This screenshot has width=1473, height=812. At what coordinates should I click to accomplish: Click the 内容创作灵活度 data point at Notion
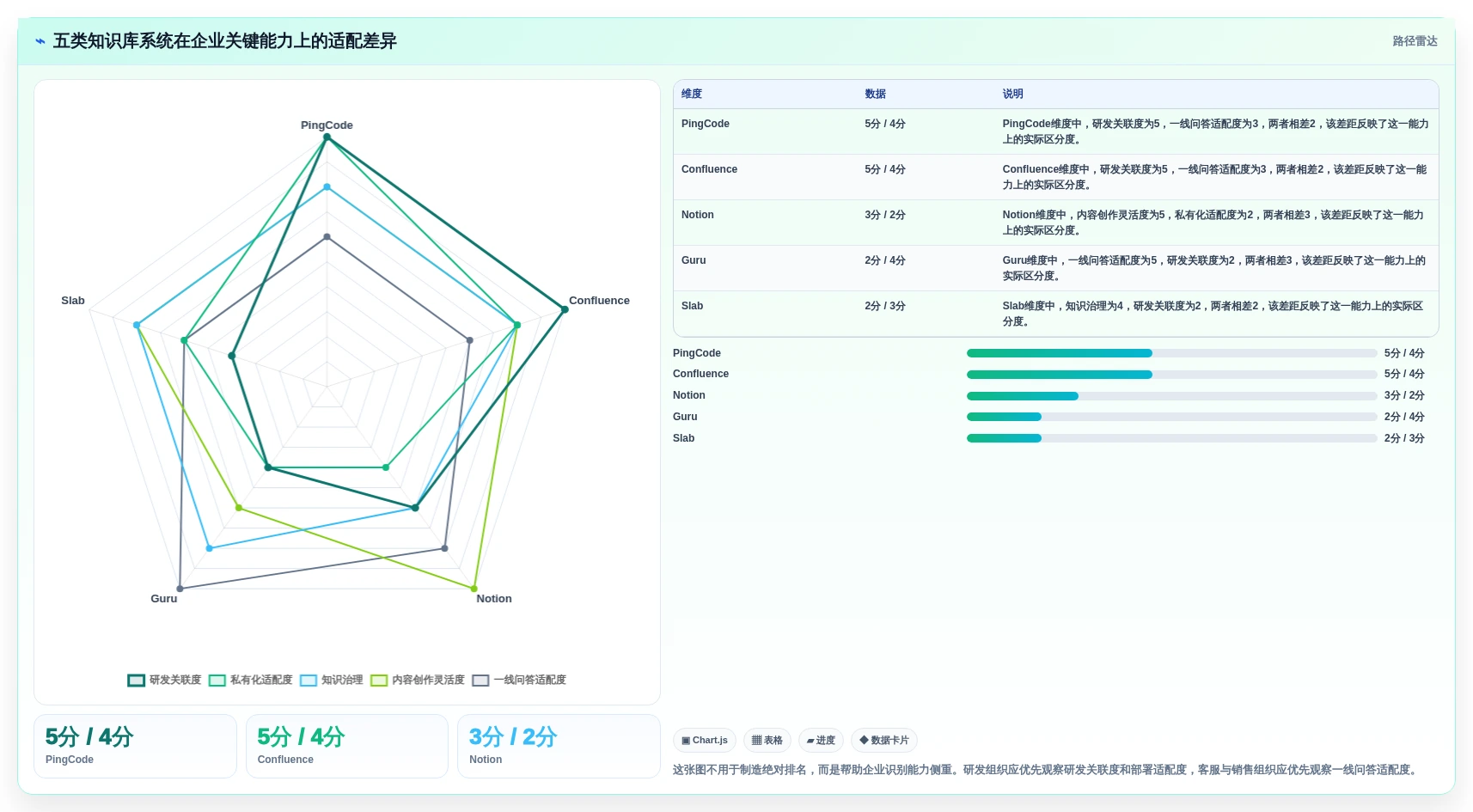[x=474, y=589]
